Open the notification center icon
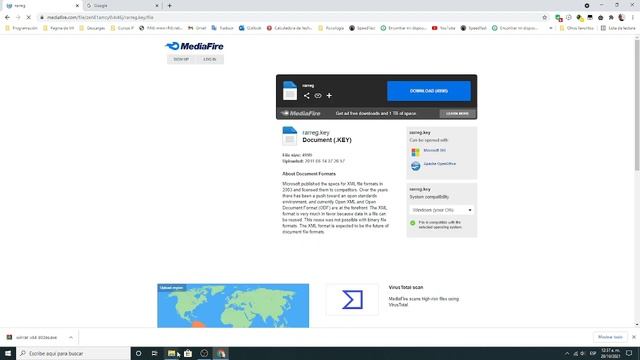This screenshot has width=640, height=360. tap(629, 353)
